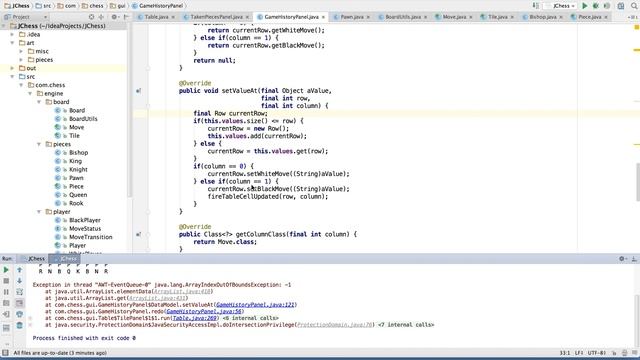Switch to the BoardUtils.java tab

402,17
